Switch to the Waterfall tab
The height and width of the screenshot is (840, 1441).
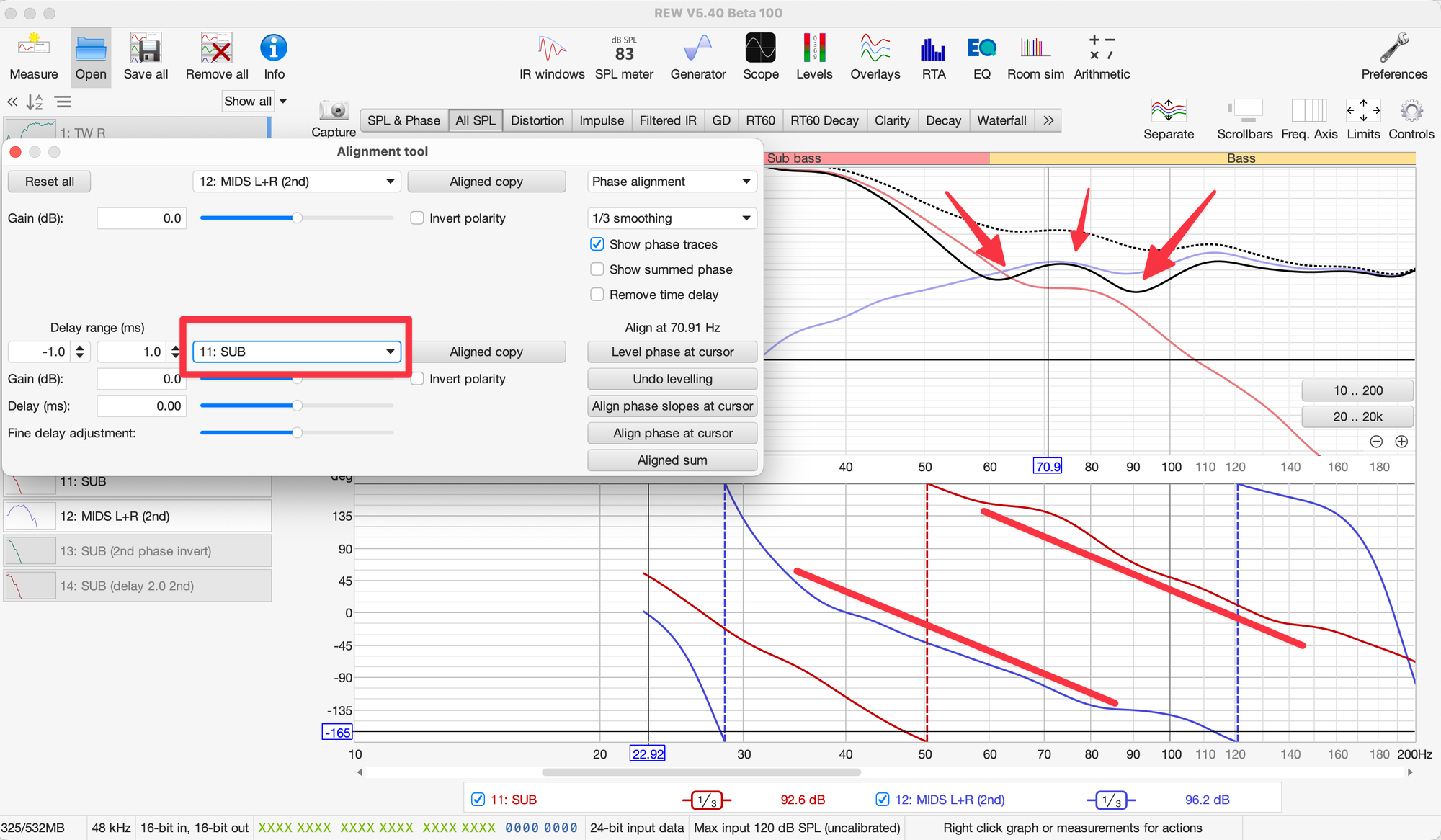point(1001,120)
